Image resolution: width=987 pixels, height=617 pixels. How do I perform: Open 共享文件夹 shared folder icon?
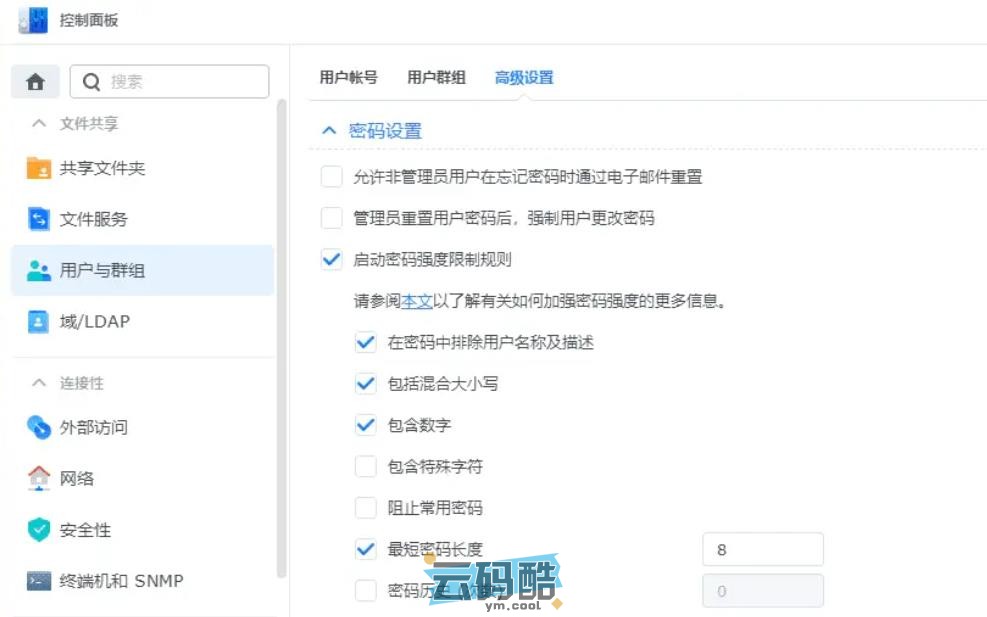pyautogui.click(x=39, y=168)
